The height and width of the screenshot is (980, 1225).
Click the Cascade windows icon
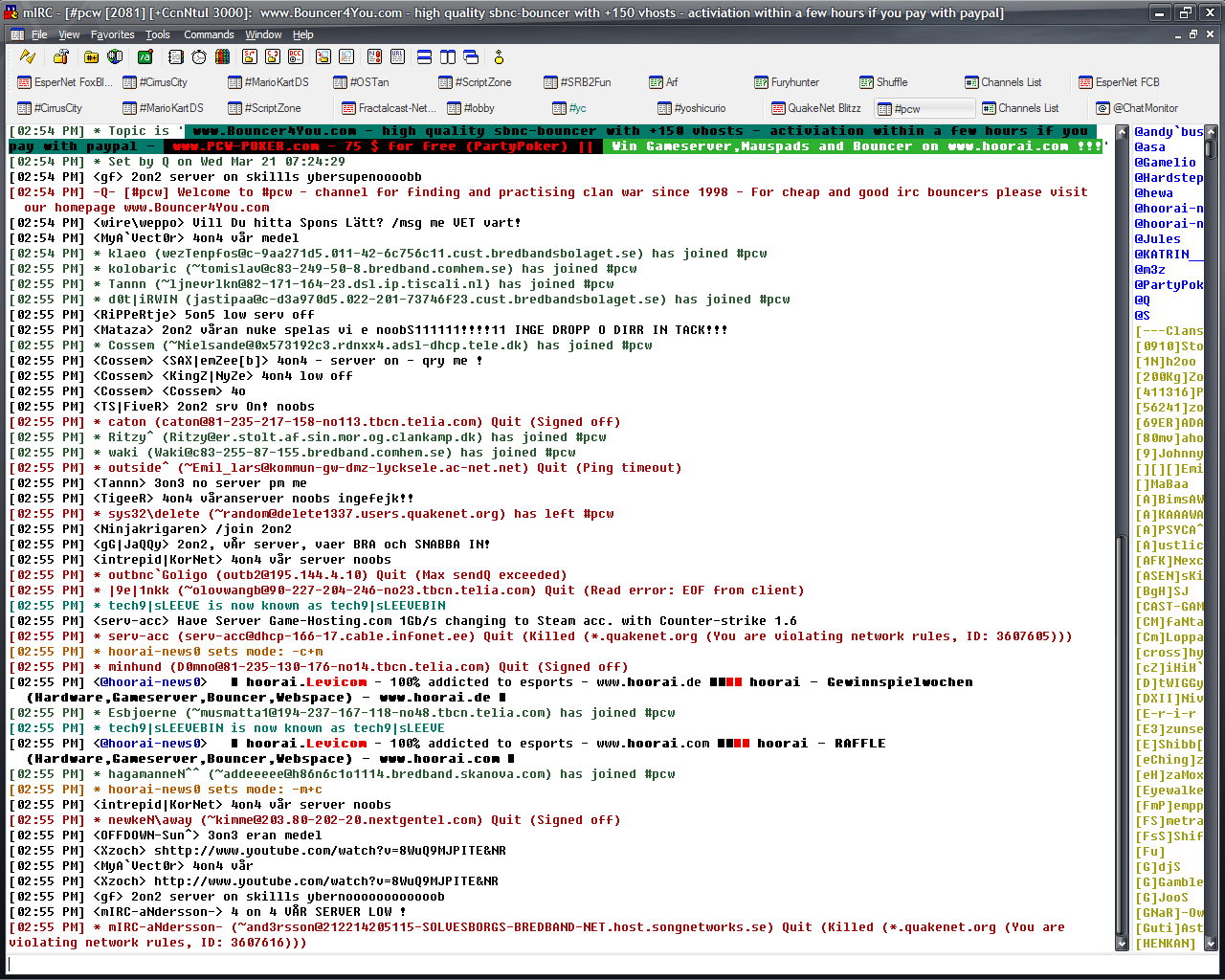(471, 57)
